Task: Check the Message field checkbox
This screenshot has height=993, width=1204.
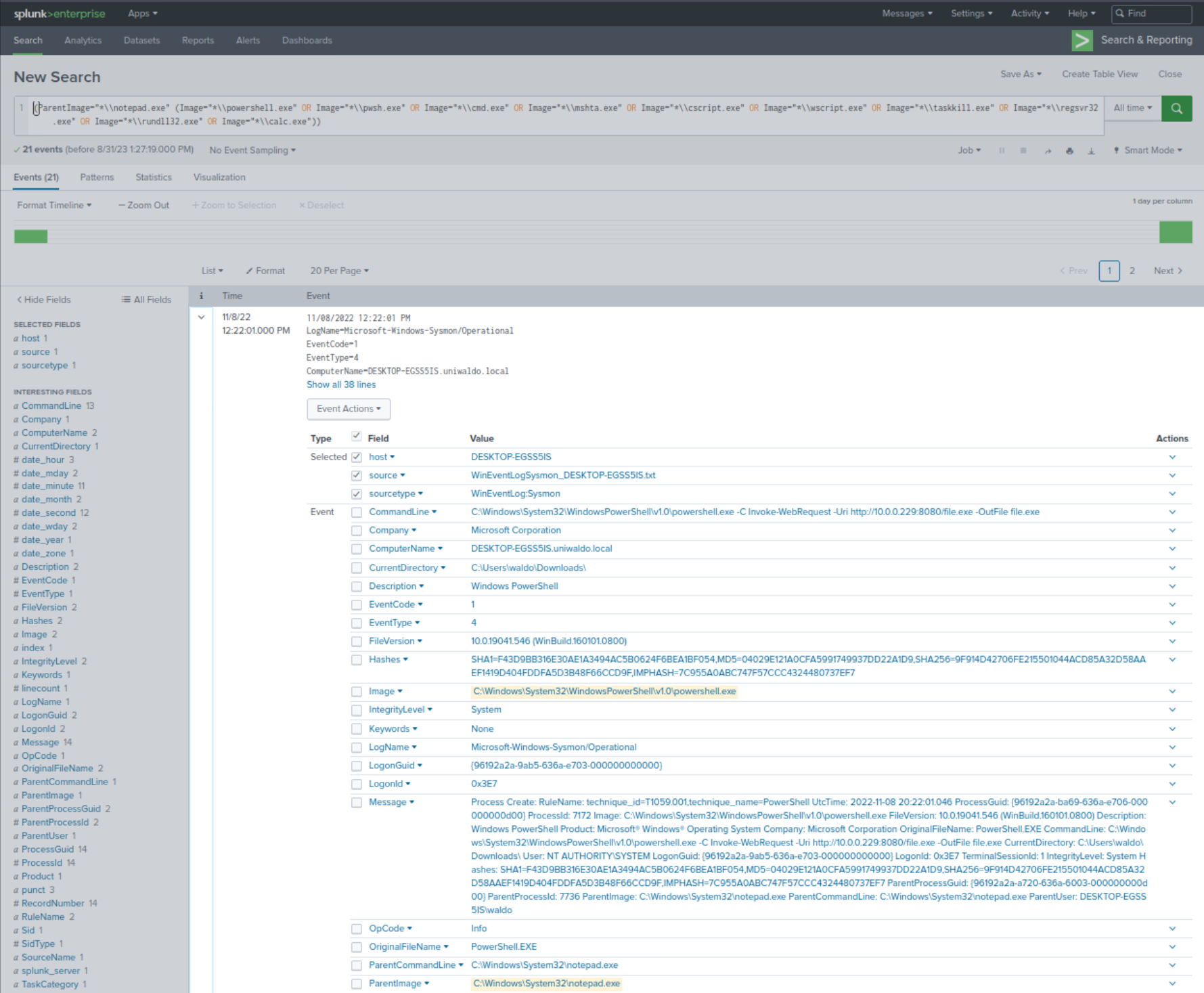Action: [x=356, y=803]
